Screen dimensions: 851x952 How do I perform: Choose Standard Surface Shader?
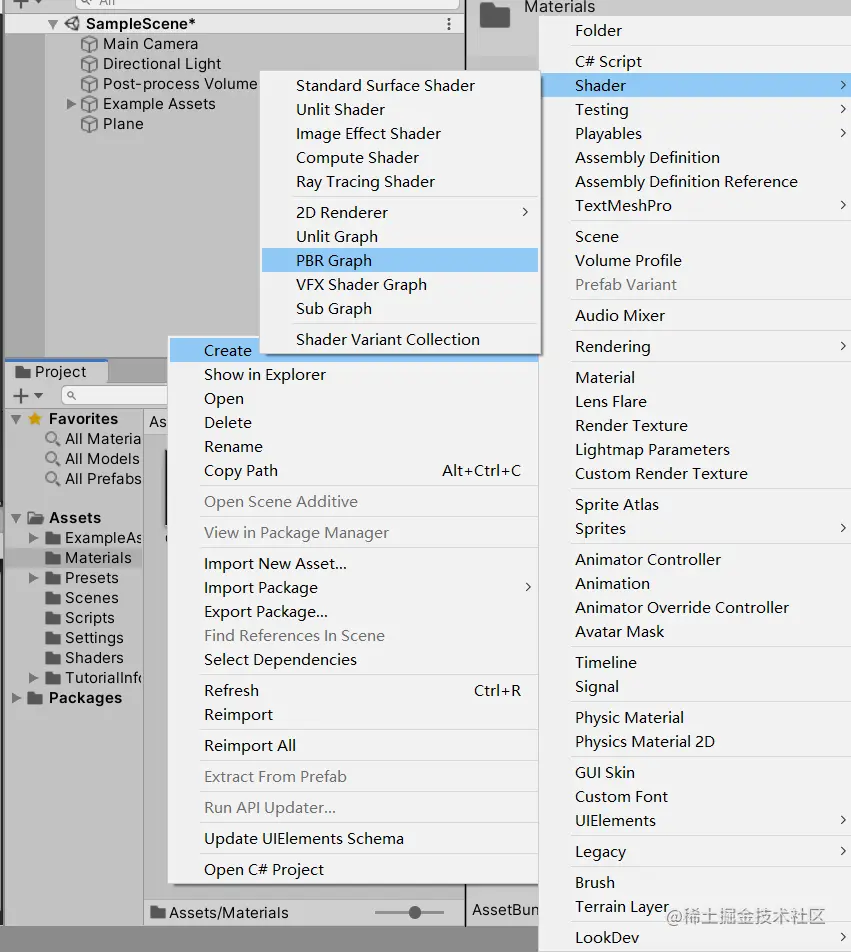400,86
